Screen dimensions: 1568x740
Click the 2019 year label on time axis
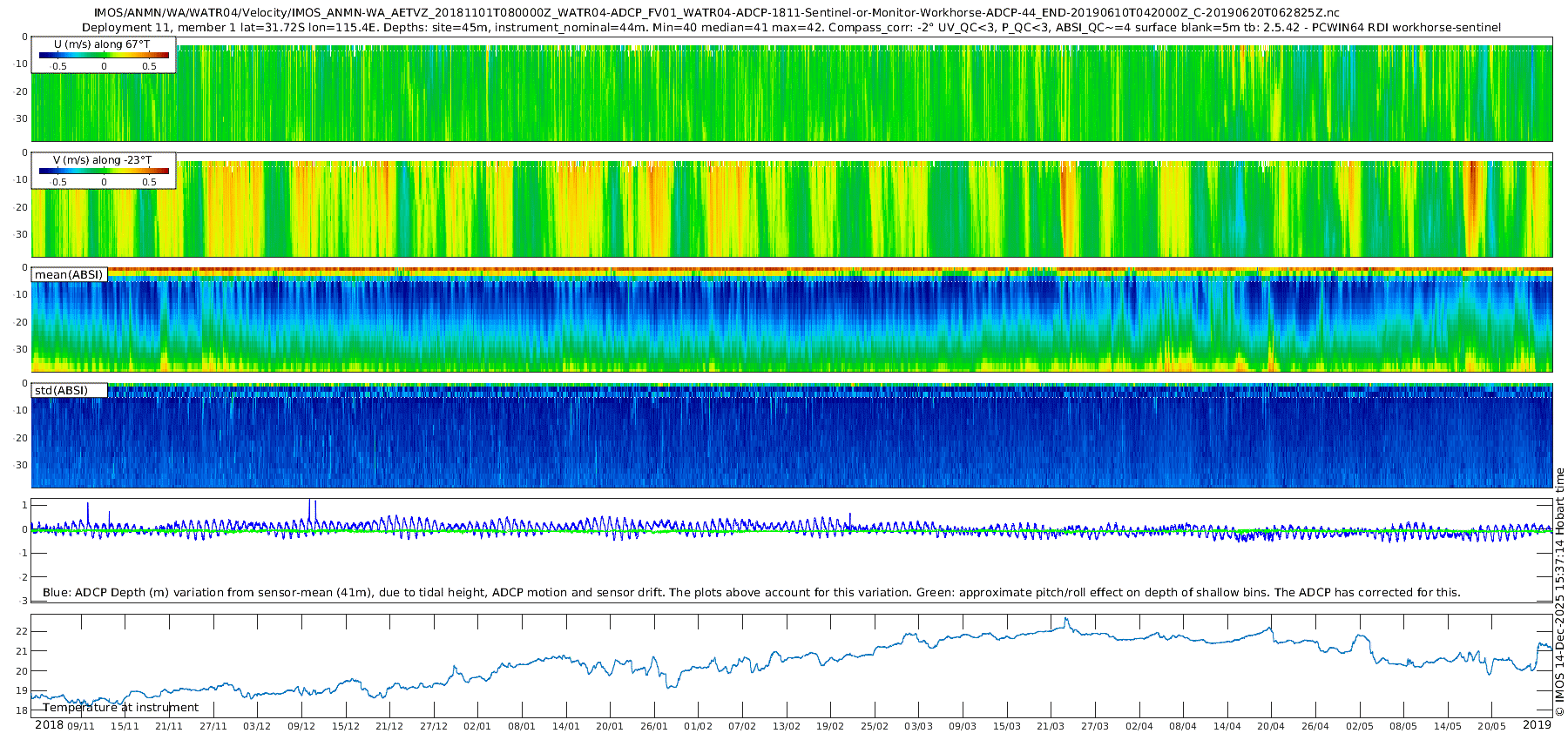[1537, 725]
